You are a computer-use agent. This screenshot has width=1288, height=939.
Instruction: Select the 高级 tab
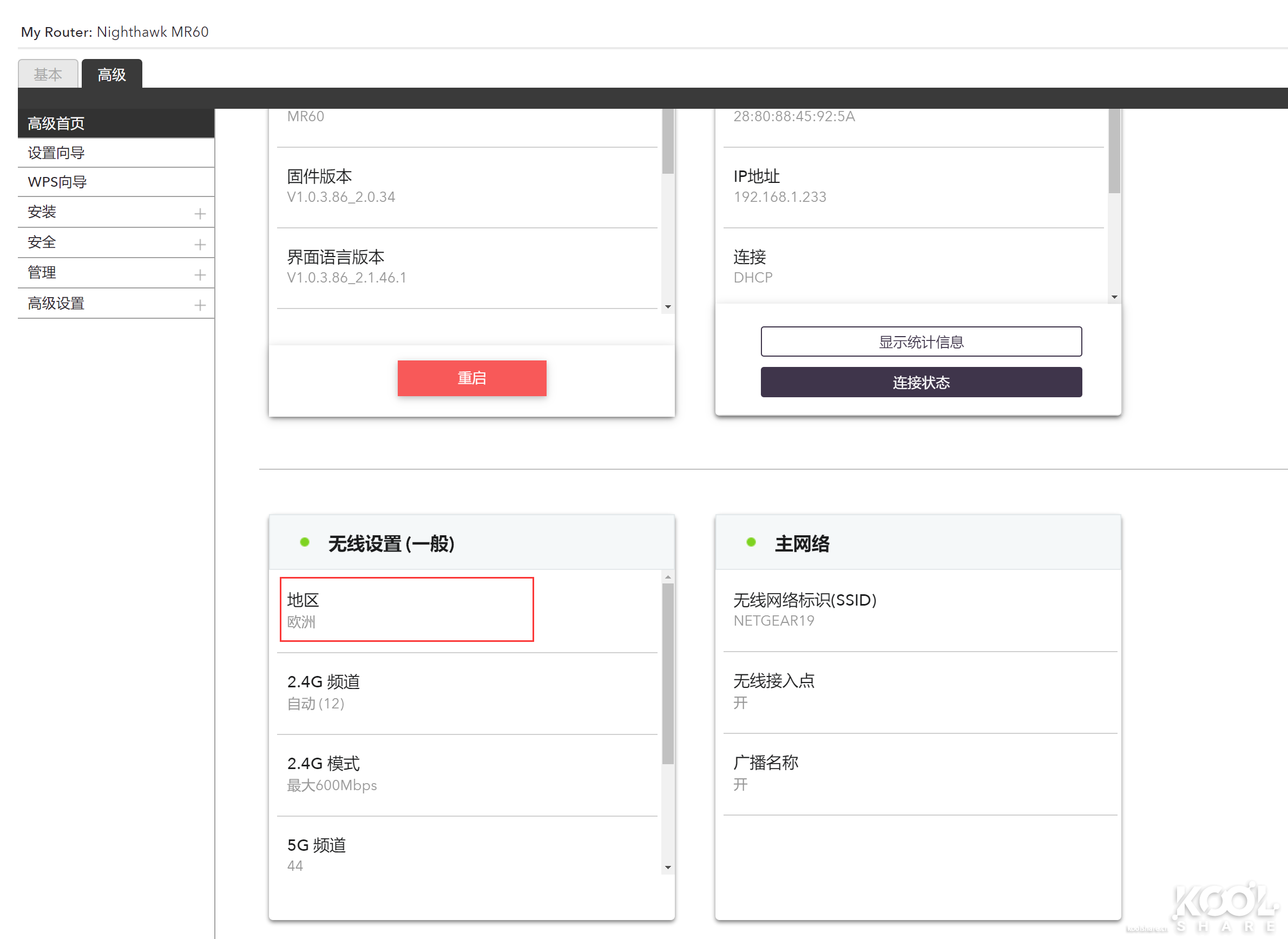tap(111, 74)
